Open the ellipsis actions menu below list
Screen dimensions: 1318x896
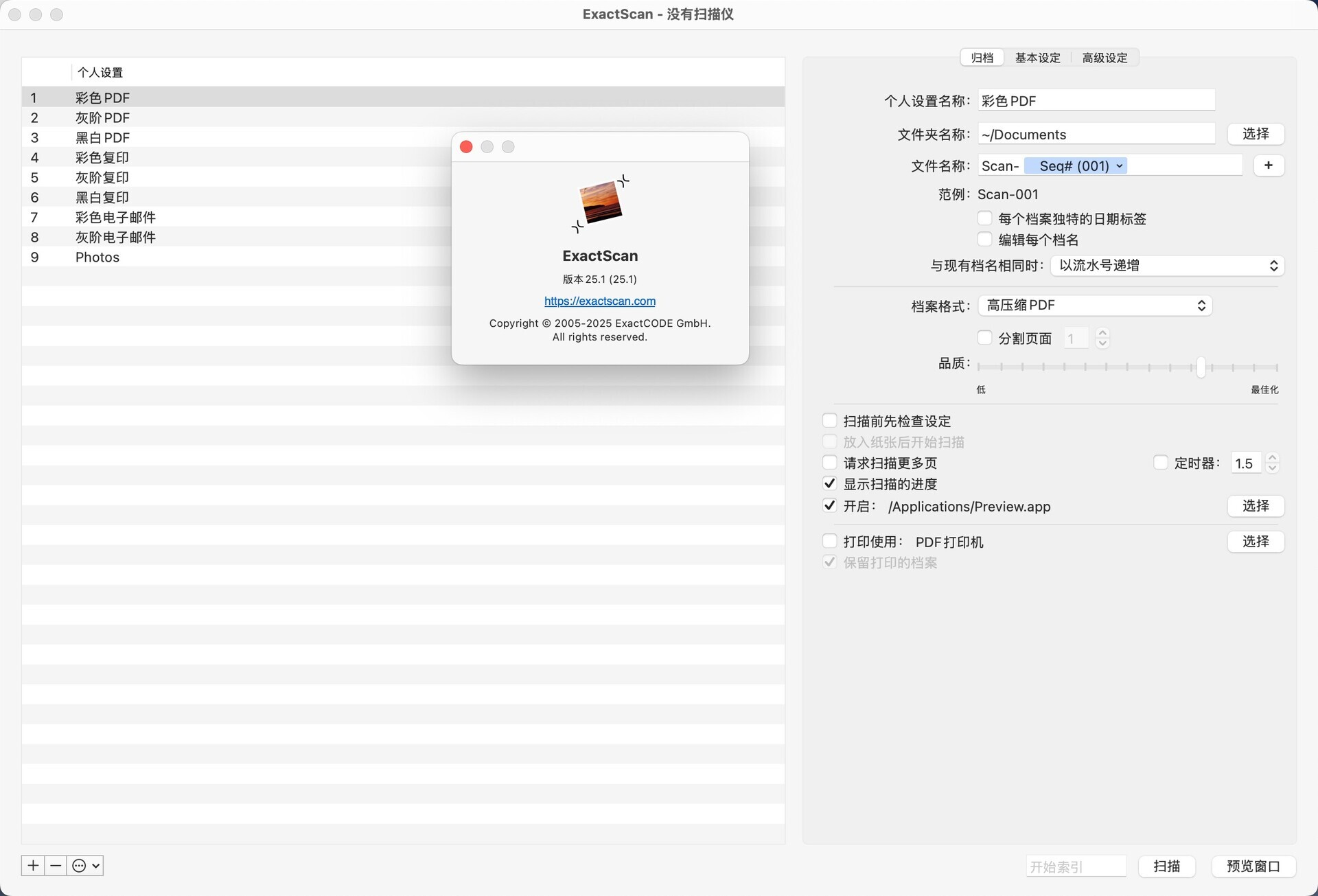(x=85, y=865)
